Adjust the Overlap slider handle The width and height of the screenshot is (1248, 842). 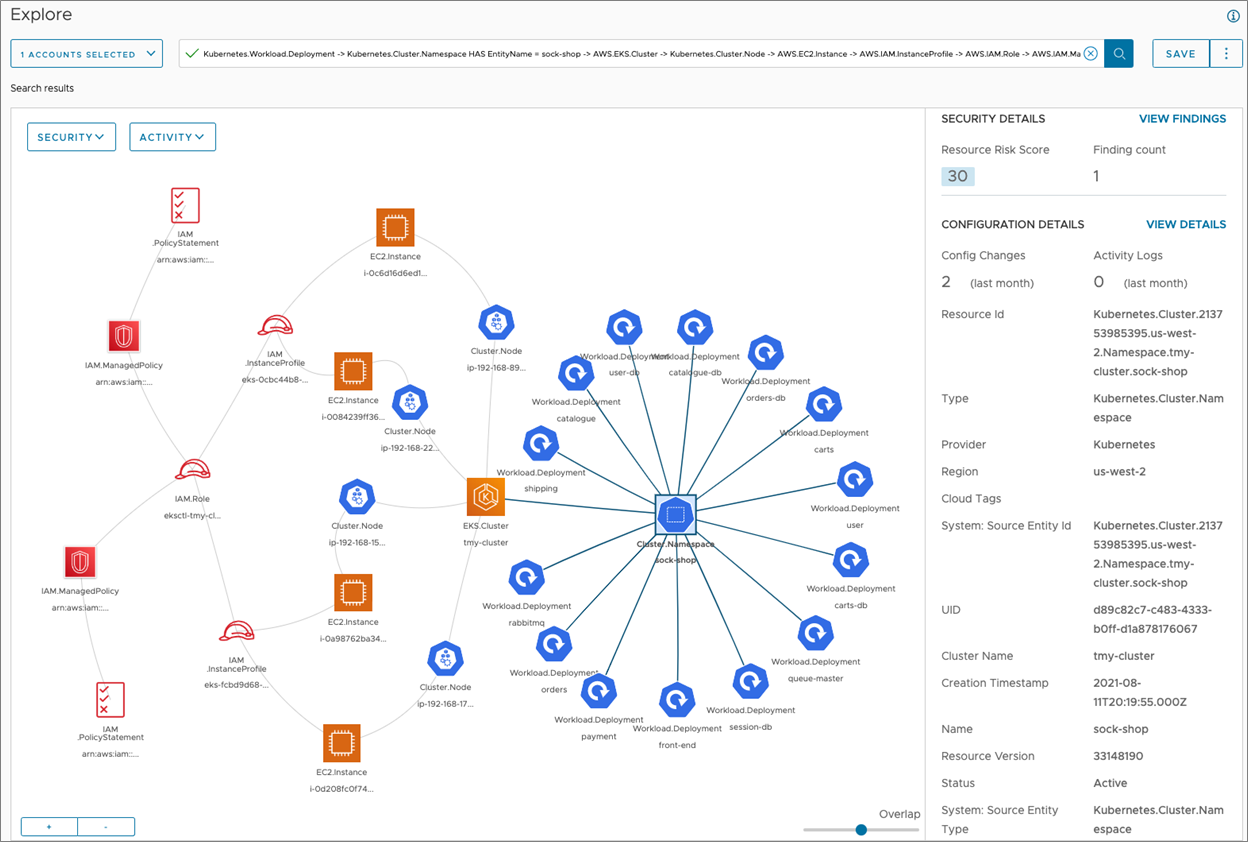click(x=861, y=829)
